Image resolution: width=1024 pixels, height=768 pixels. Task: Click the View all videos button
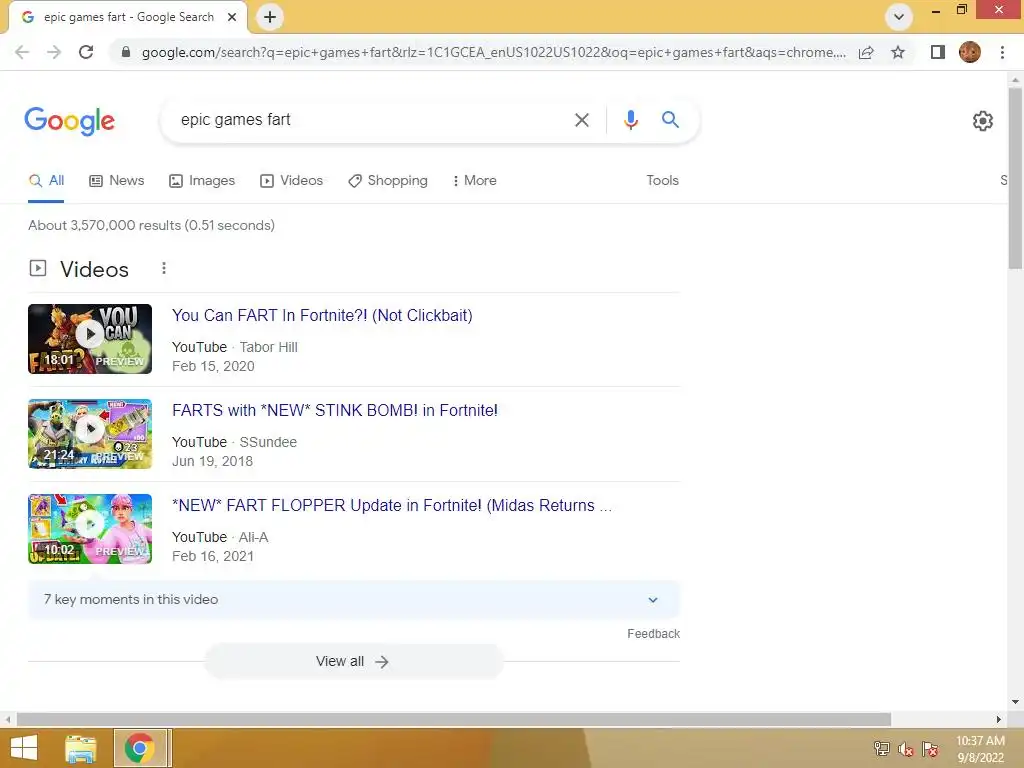coord(353,662)
